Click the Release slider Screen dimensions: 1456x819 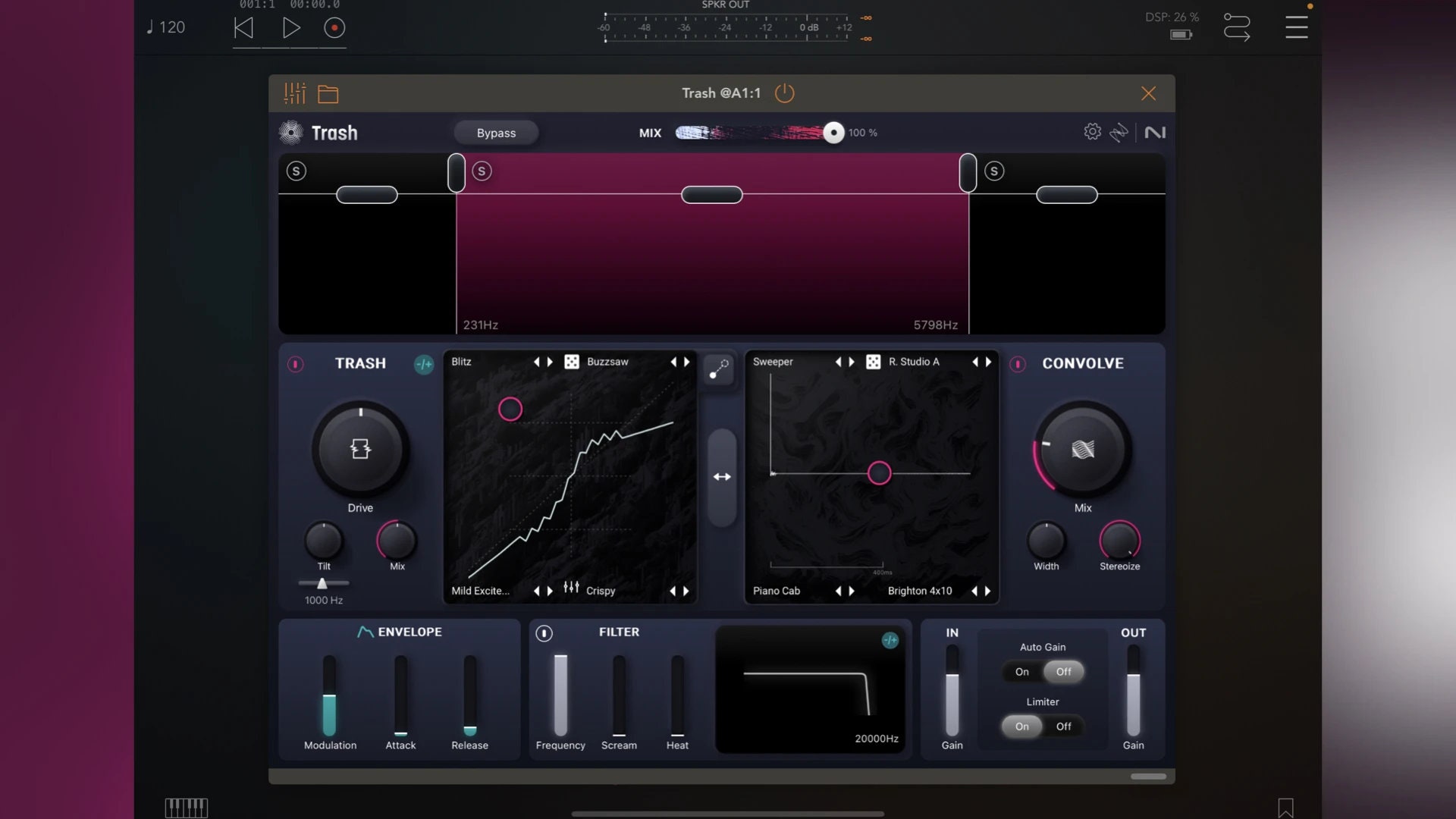(x=470, y=695)
